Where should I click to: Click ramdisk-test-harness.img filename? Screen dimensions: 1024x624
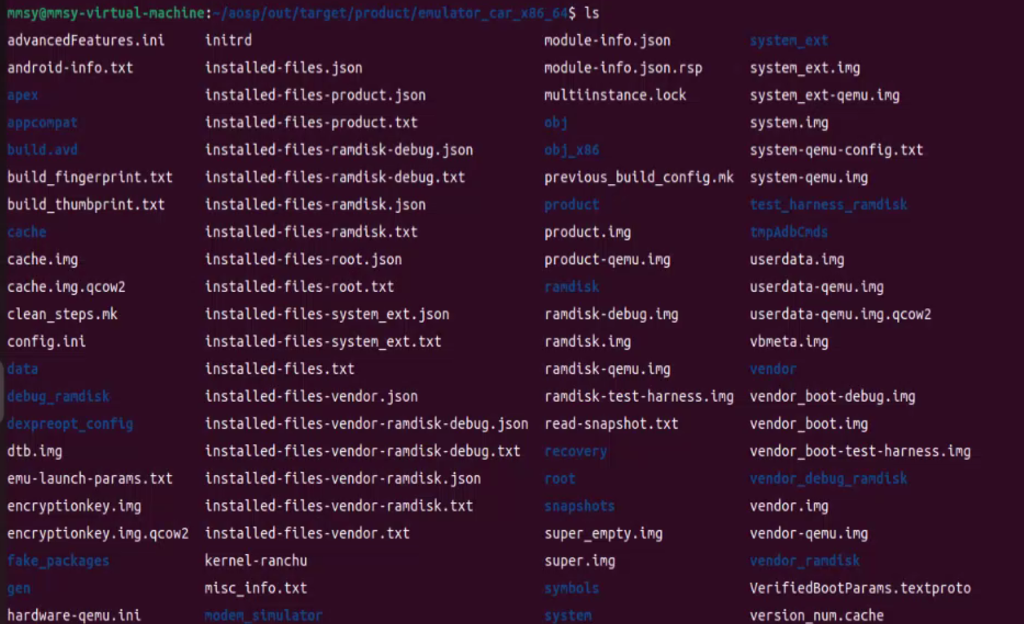pyautogui.click(x=639, y=396)
